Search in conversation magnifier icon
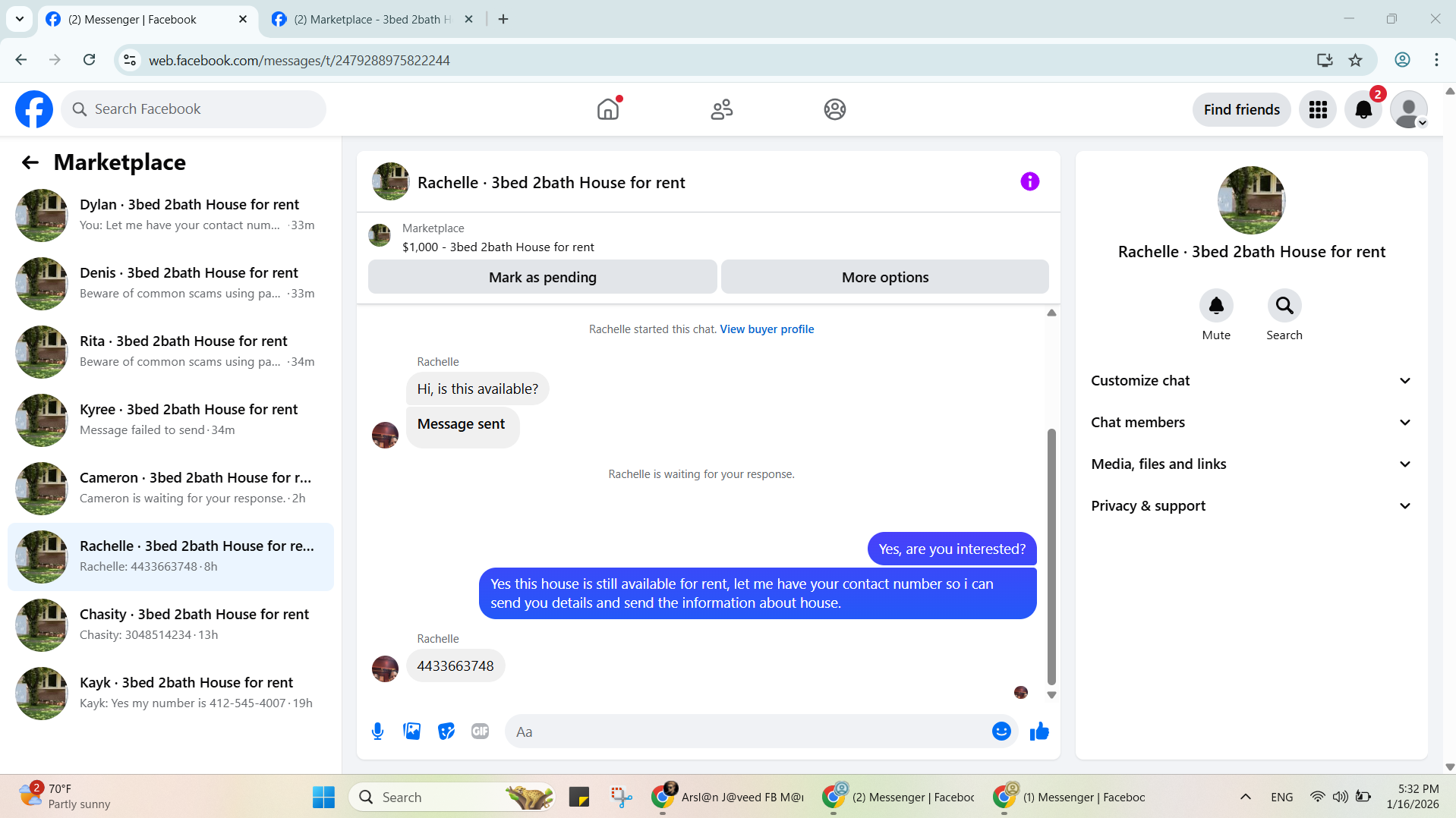This screenshot has height=818, width=1456. coord(1284,306)
